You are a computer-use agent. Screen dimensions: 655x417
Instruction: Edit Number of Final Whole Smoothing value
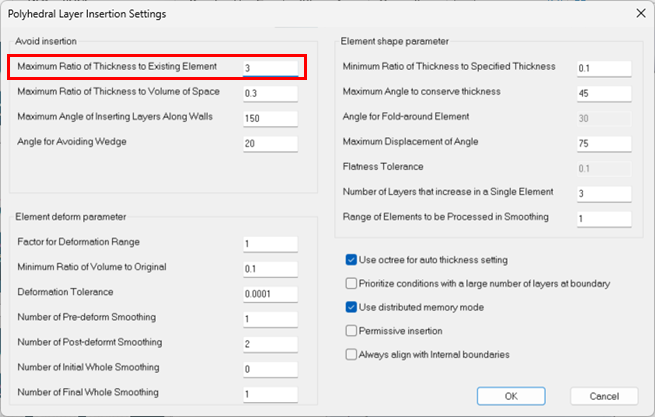pyautogui.click(x=270, y=394)
